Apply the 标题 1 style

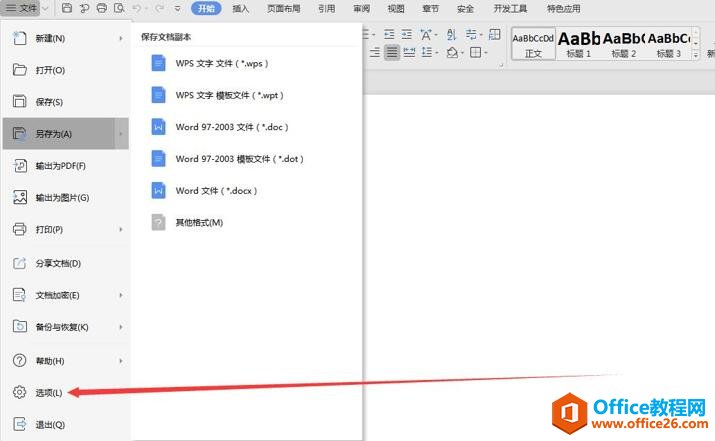click(x=578, y=44)
